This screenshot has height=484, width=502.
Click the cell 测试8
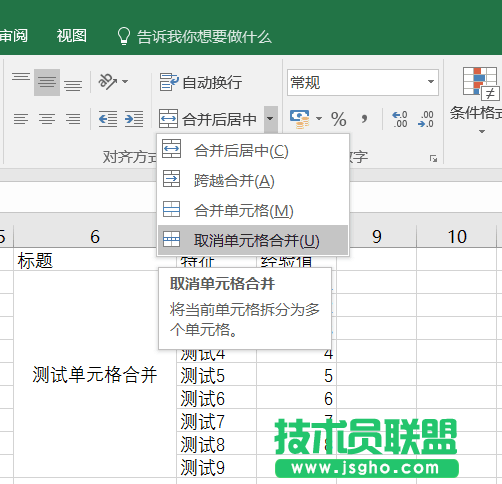pyautogui.click(x=216, y=444)
